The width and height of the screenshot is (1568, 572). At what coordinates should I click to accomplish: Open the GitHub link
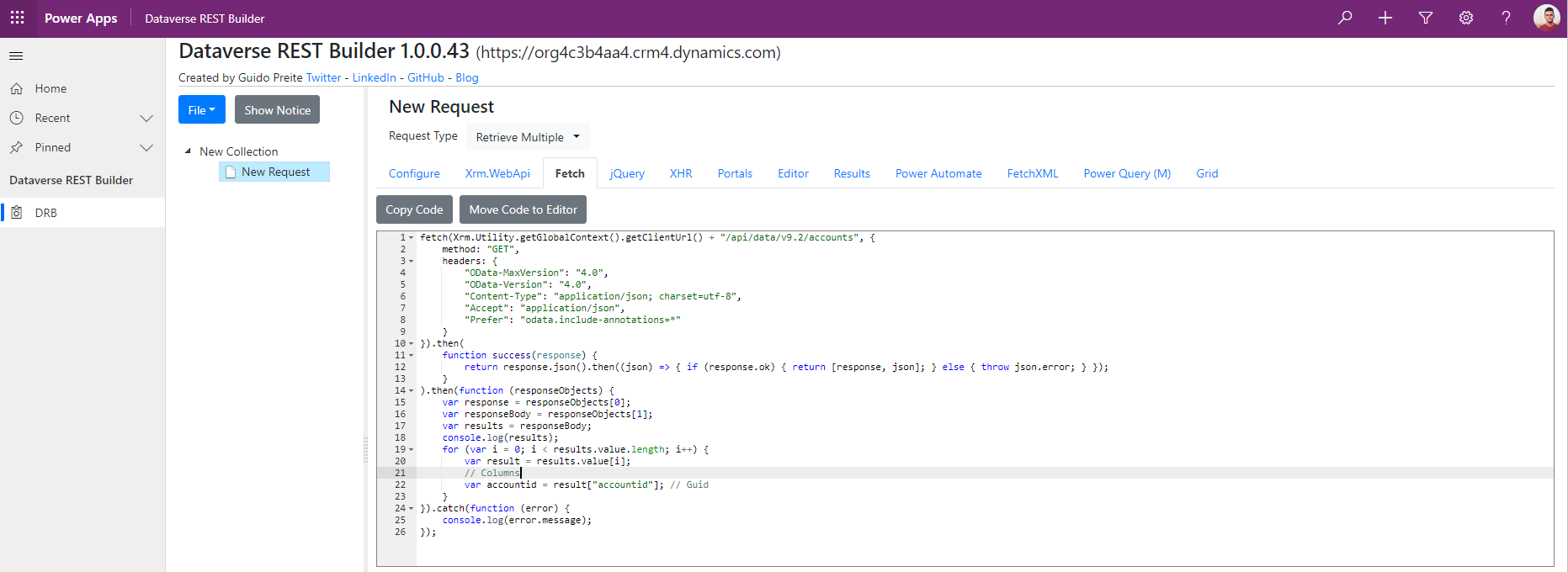426,77
